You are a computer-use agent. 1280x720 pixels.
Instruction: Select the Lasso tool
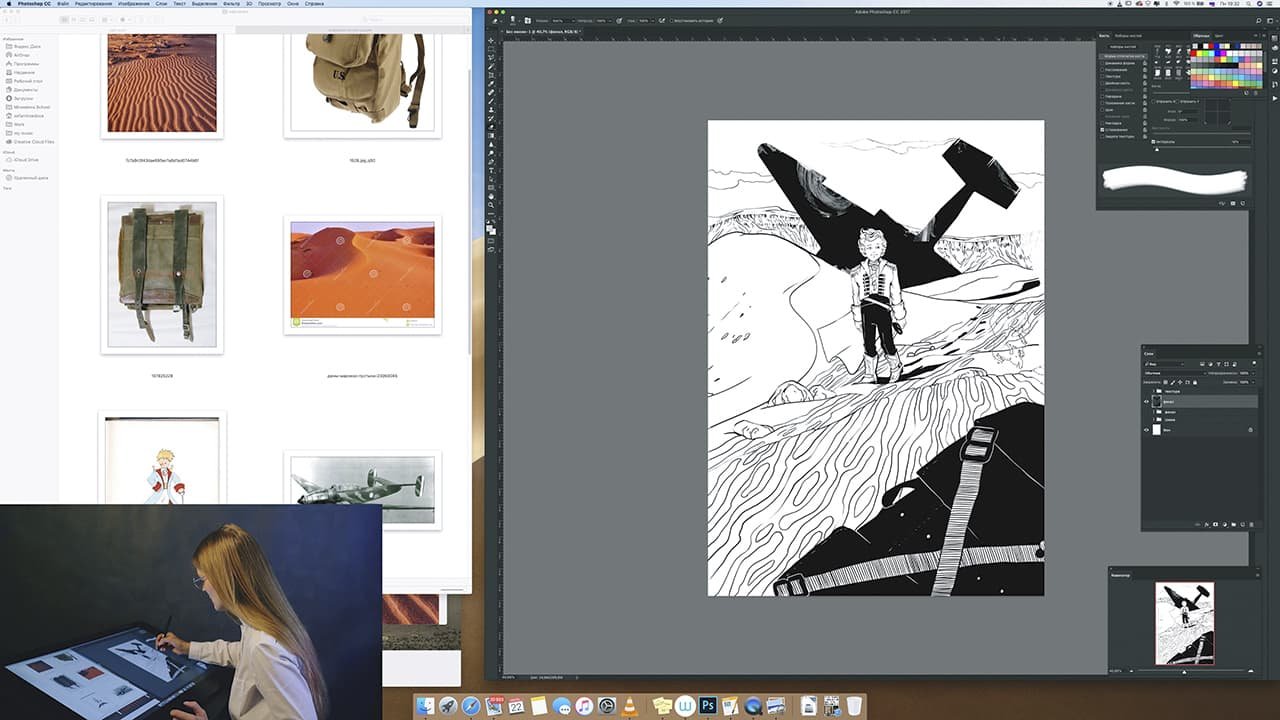coord(491,58)
